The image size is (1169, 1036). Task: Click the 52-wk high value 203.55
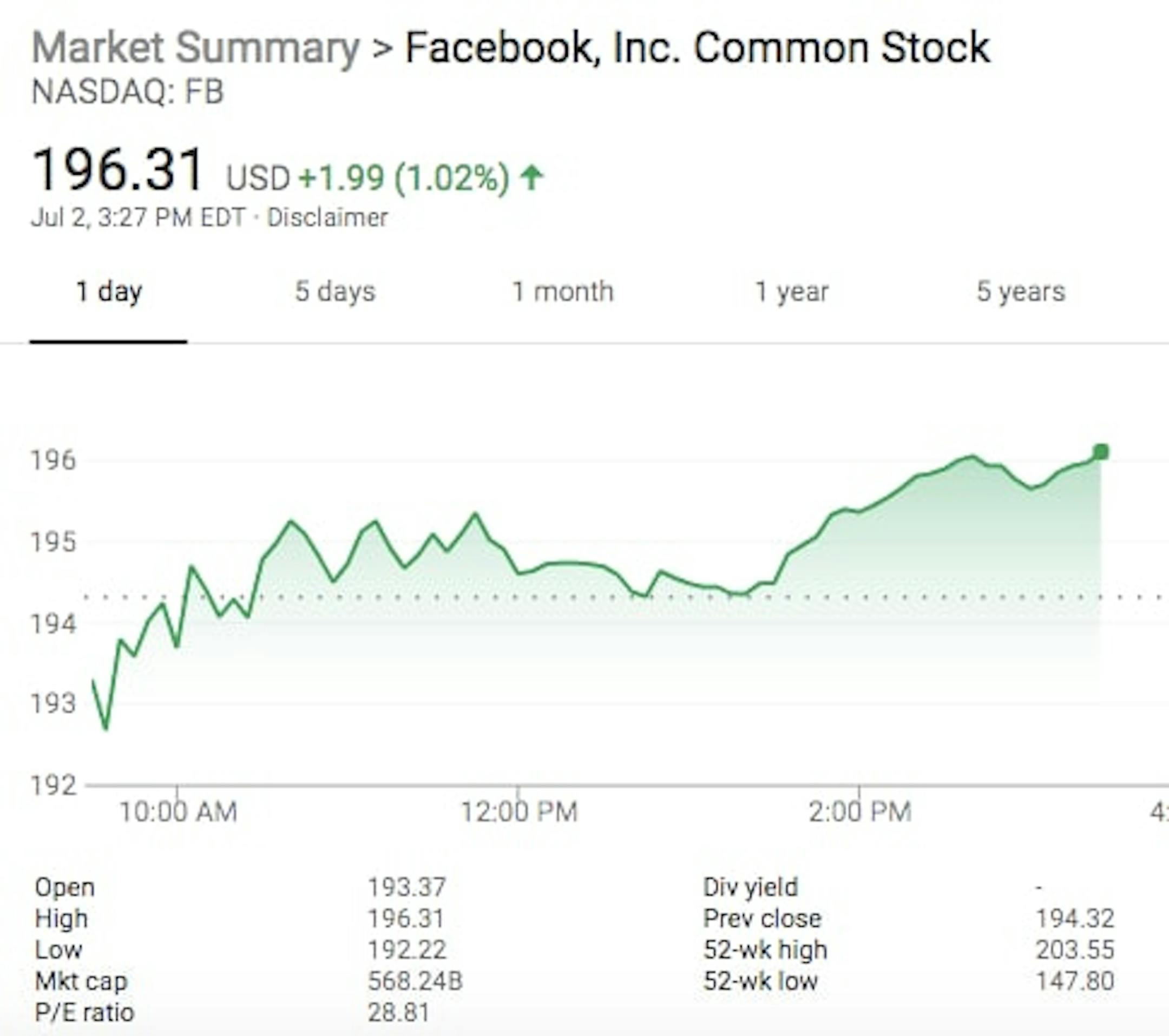tap(1075, 950)
